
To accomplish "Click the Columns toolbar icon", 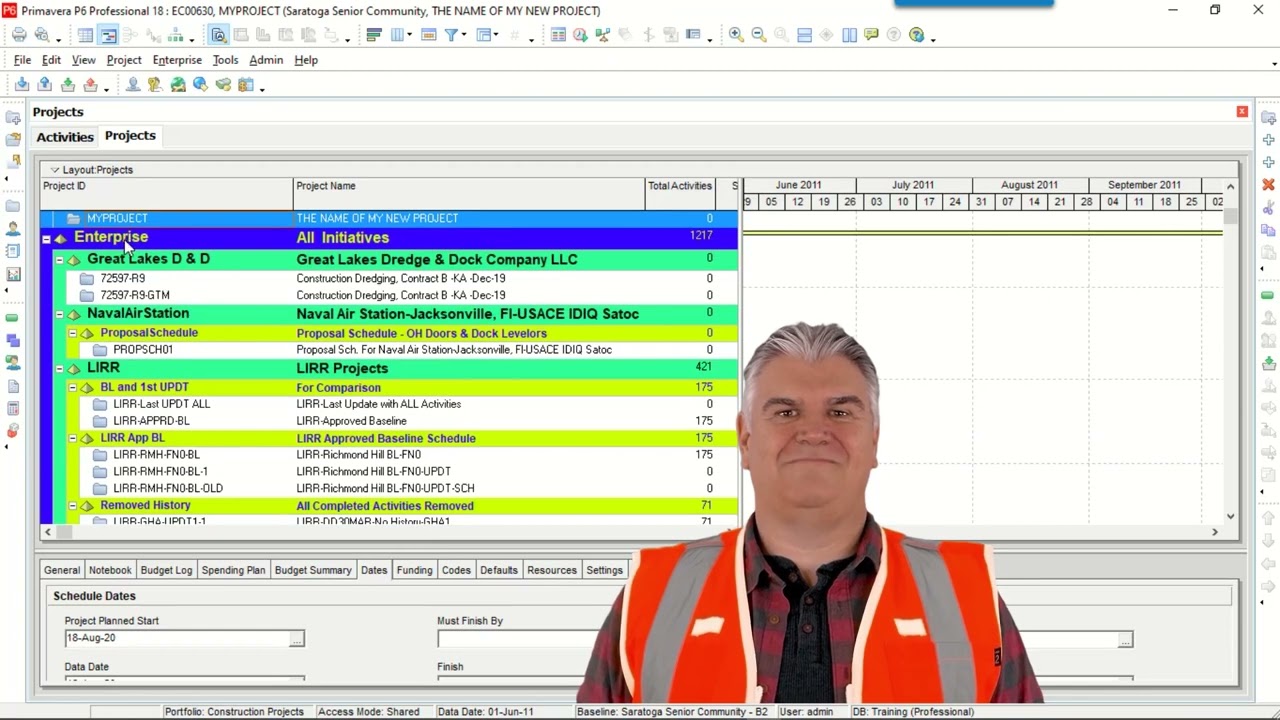I will 398,35.
